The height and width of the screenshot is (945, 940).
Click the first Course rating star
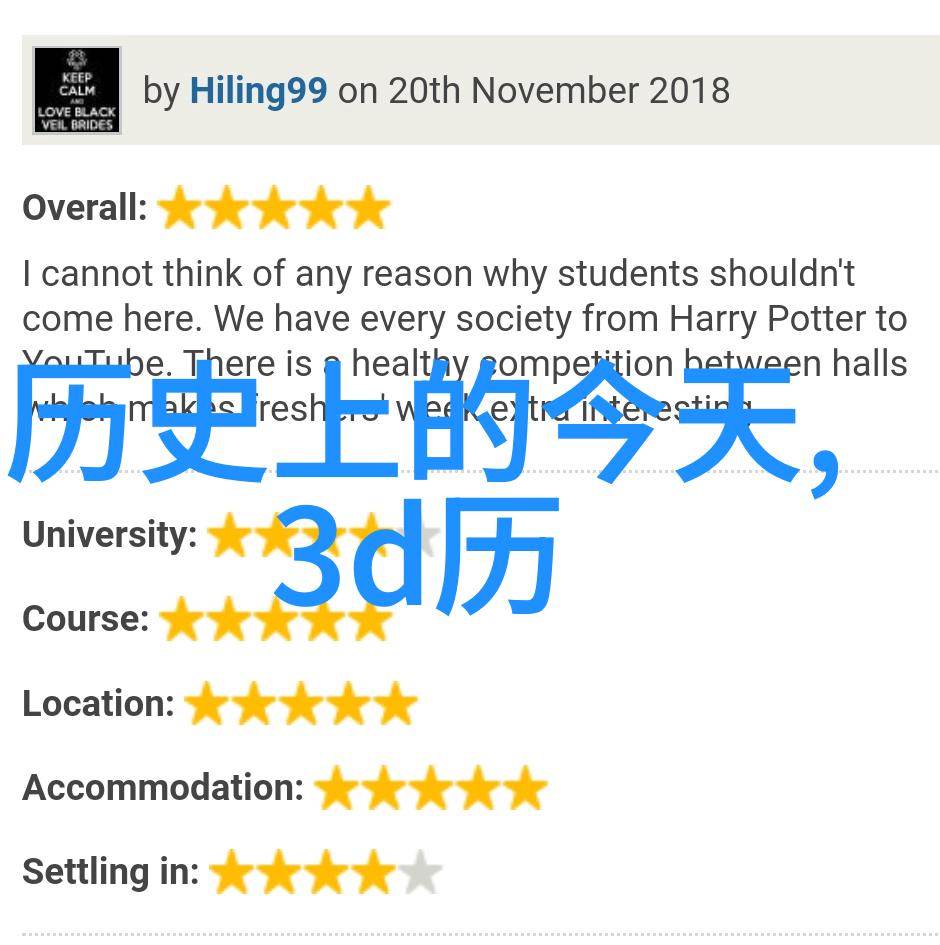pos(181,619)
